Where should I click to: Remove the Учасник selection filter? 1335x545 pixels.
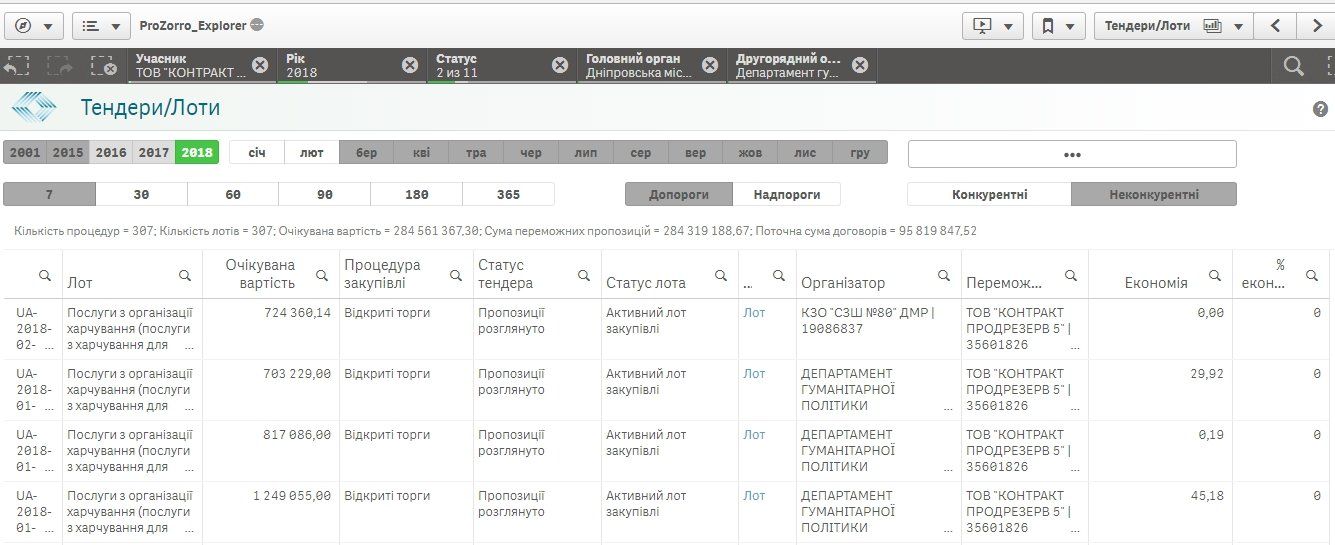point(260,65)
